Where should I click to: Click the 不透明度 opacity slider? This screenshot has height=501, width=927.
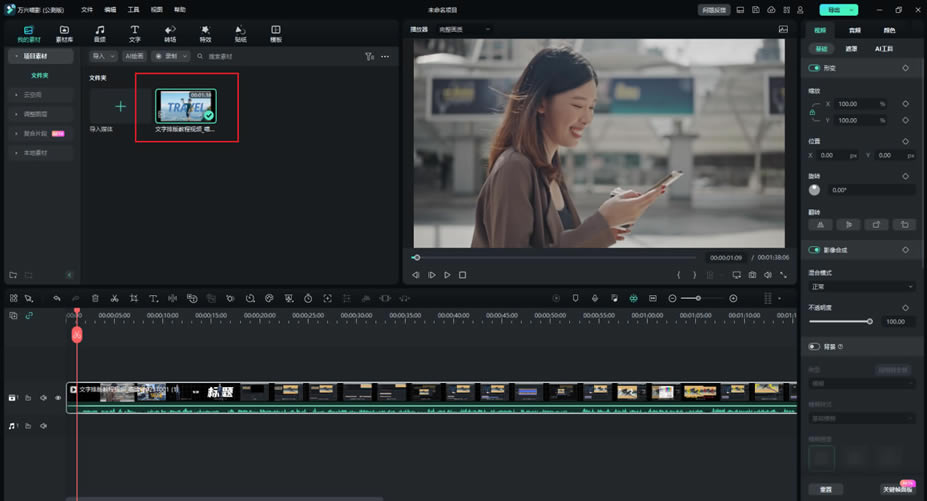[840, 321]
